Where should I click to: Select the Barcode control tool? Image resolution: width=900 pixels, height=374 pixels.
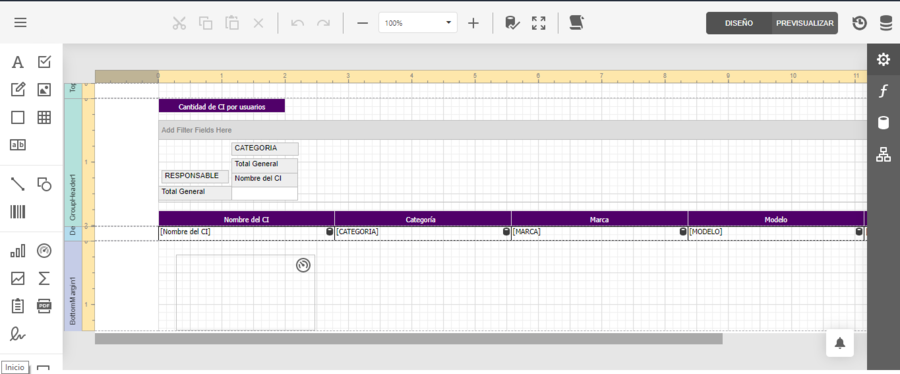pos(18,212)
